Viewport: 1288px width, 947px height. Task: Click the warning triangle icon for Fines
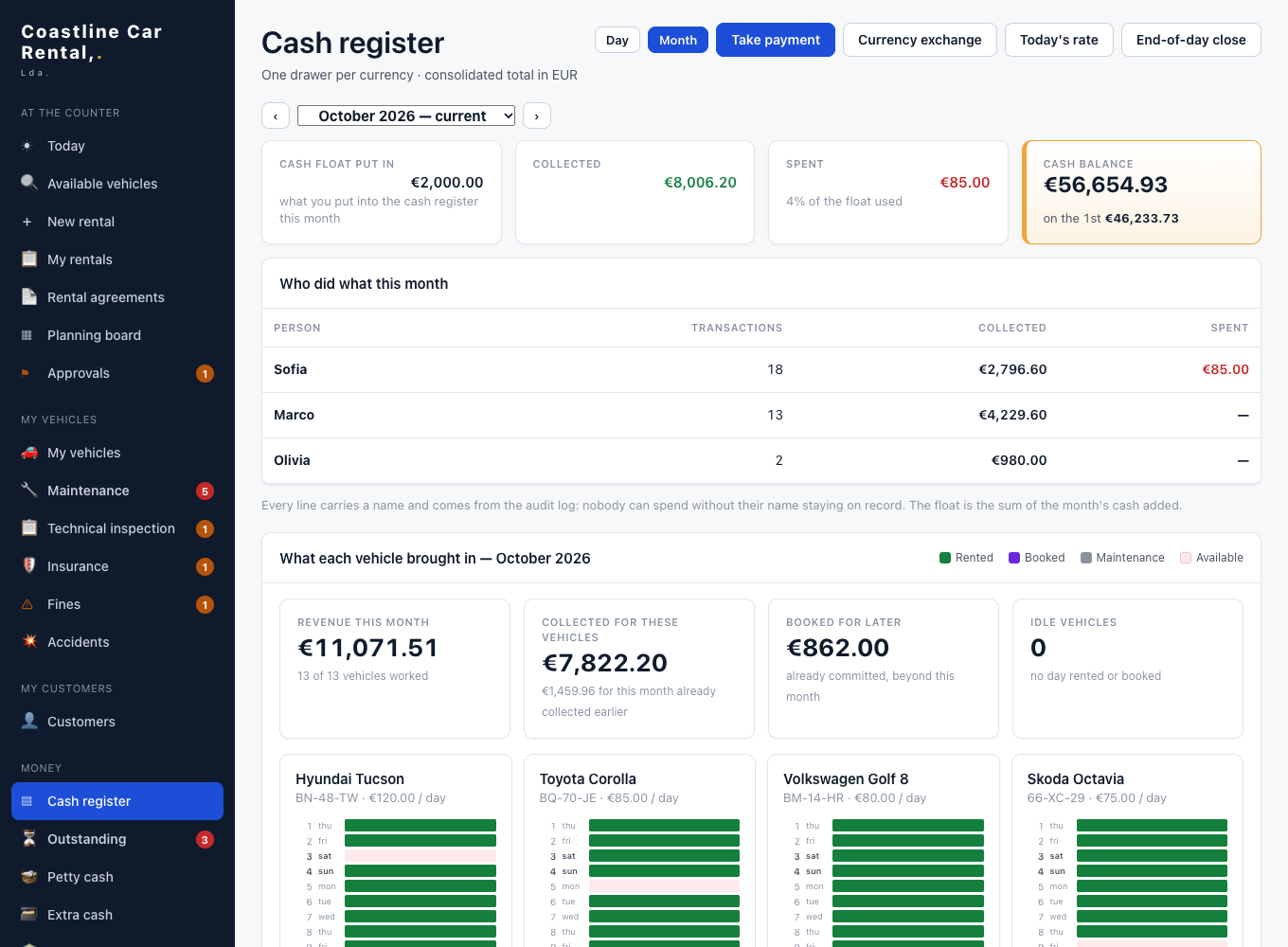(x=28, y=604)
